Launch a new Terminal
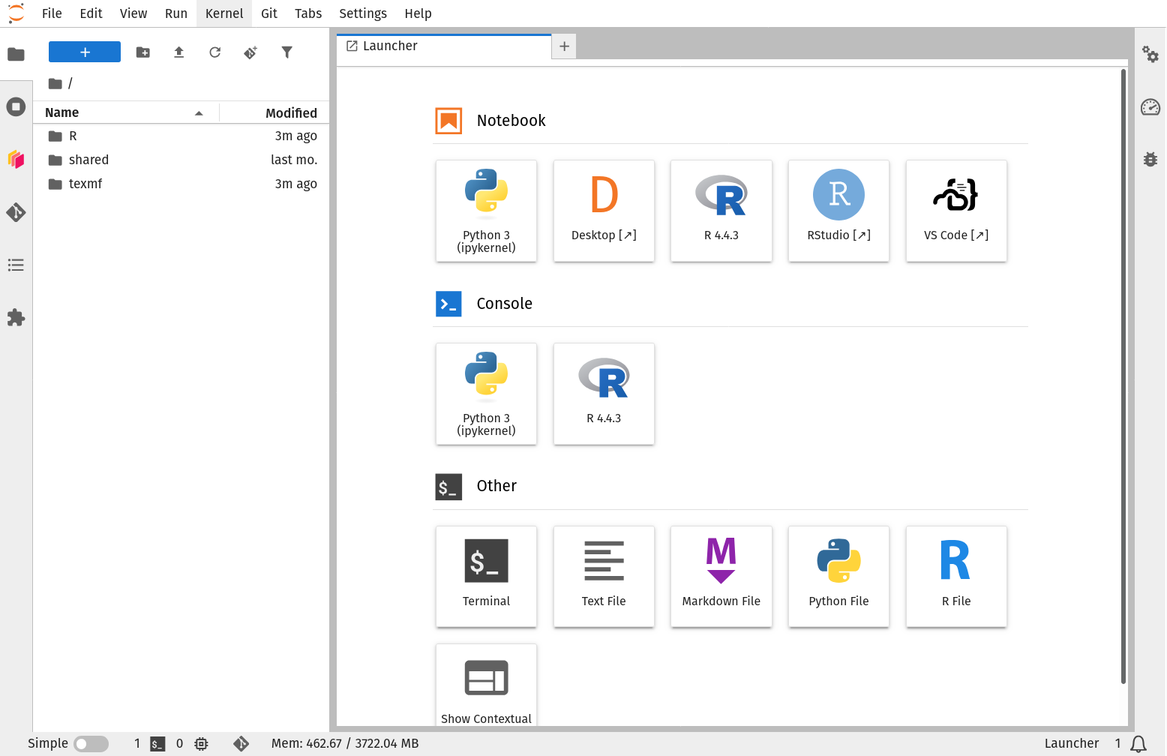Viewport: 1167px width, 756px height. tap(486, 576)
